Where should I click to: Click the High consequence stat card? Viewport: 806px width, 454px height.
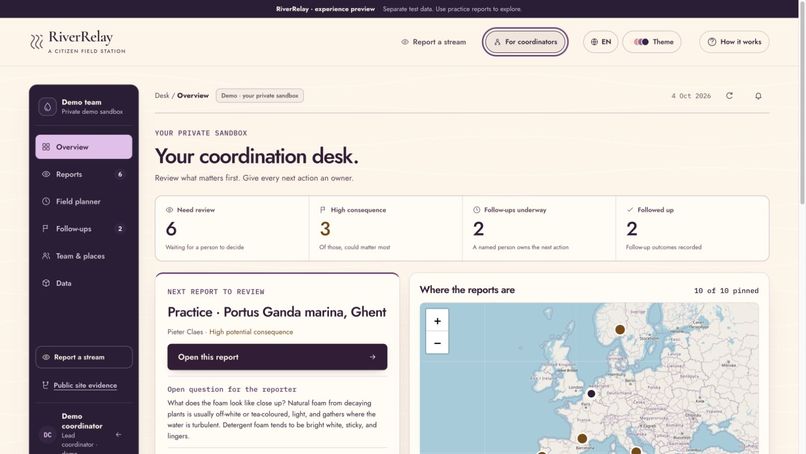(386, 228)
